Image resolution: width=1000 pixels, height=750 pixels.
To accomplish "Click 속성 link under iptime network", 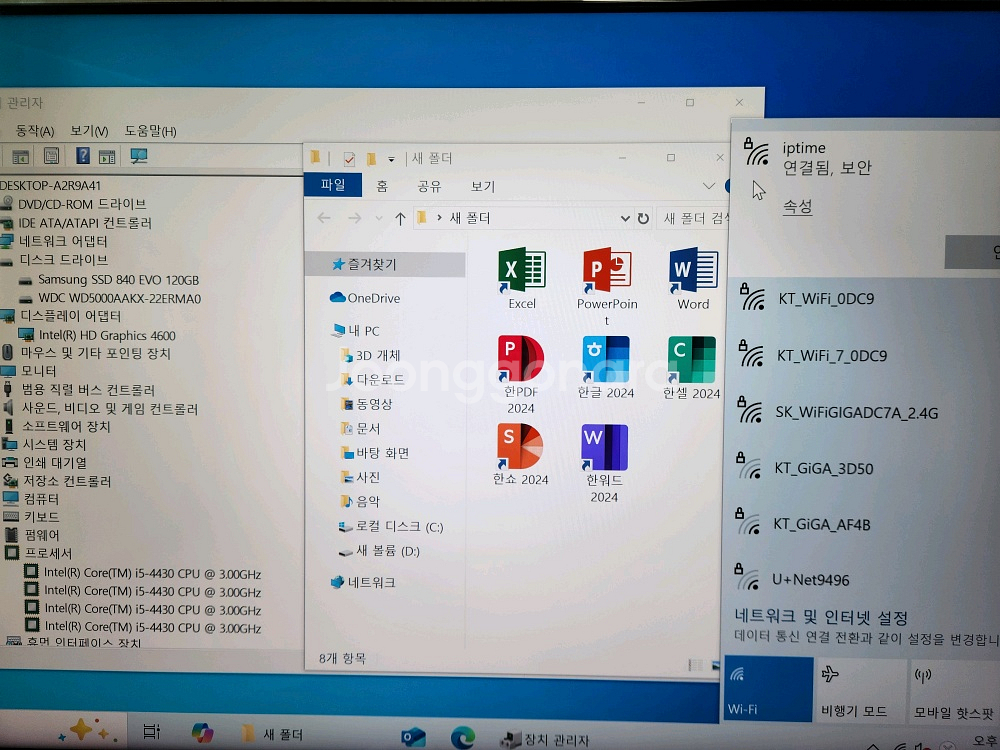I will tap(797, 207).
